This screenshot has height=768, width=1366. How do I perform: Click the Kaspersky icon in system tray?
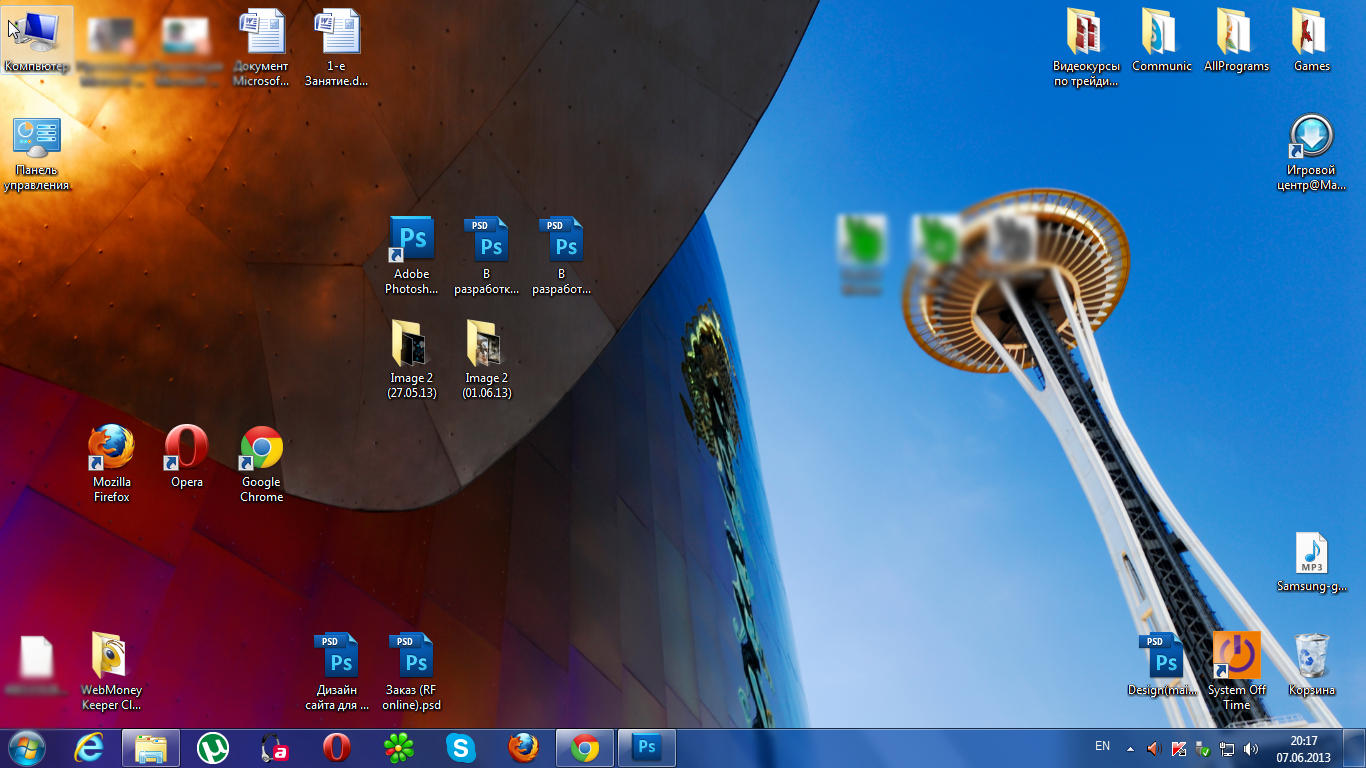click(1179, 748)
